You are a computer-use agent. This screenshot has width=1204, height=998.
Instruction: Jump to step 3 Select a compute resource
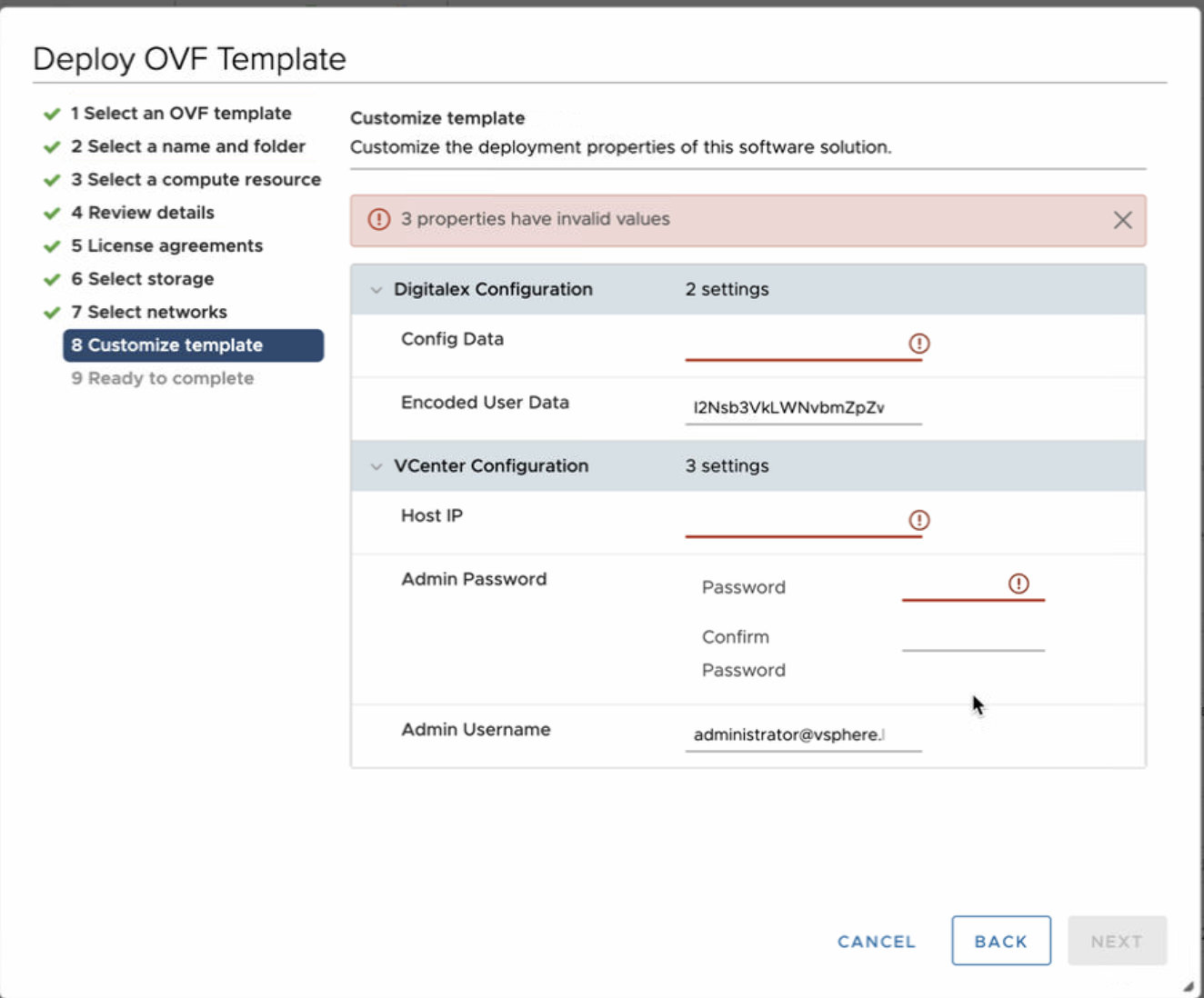196,180
